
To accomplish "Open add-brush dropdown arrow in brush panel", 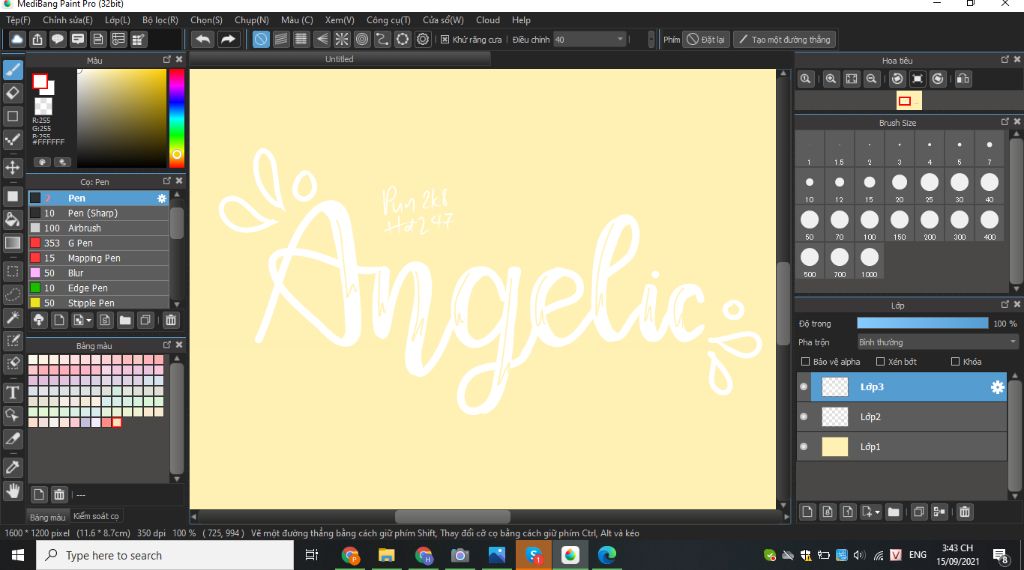I will point(89,321).
